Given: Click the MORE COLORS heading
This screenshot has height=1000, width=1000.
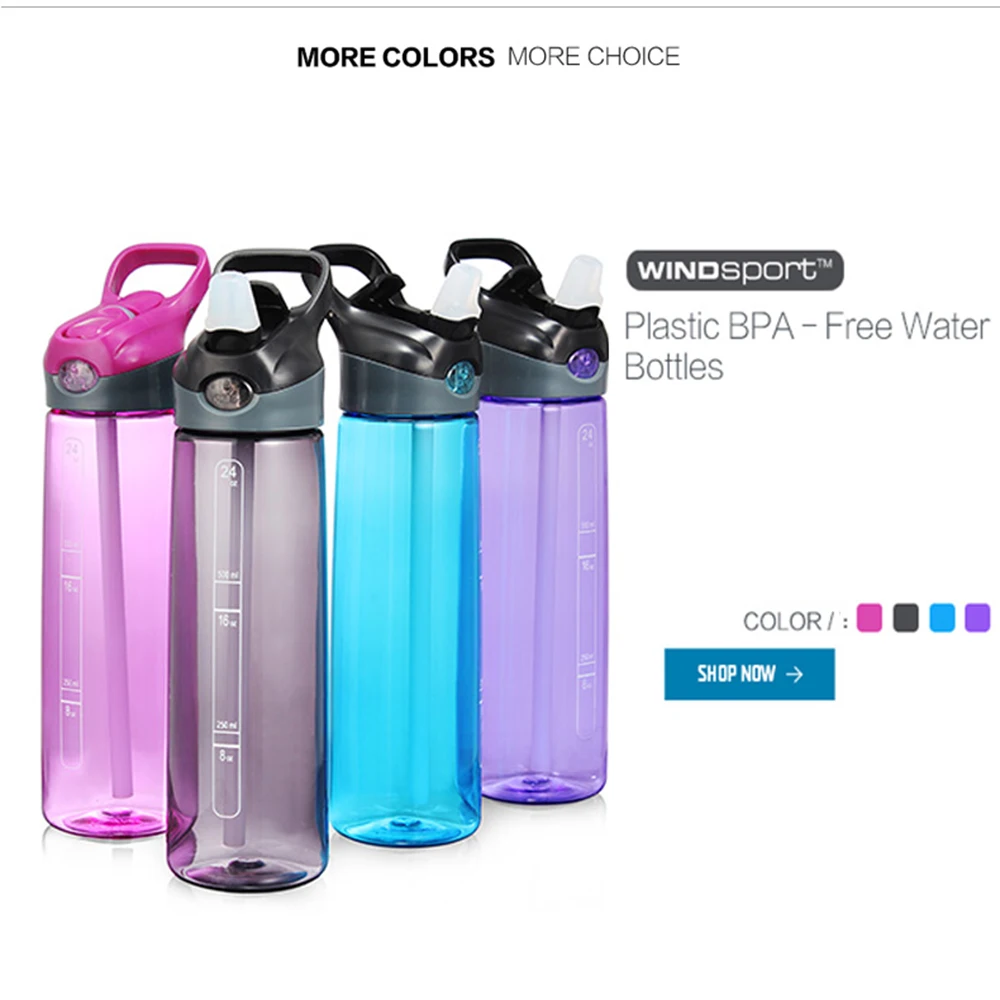Looking at the screenshot, I should point(395,57).
